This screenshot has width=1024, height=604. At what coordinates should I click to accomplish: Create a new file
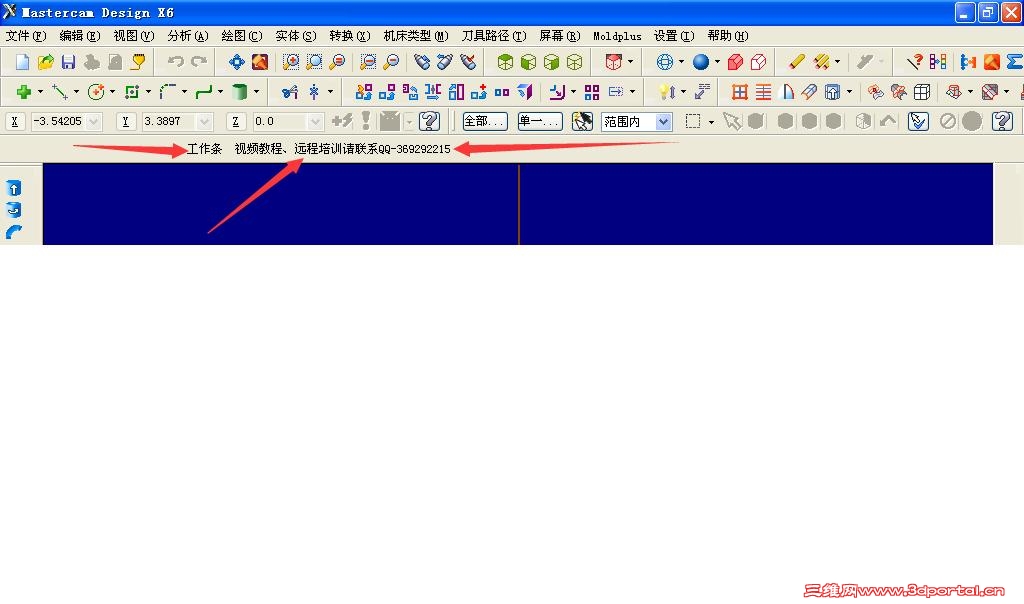coord(20,62)
